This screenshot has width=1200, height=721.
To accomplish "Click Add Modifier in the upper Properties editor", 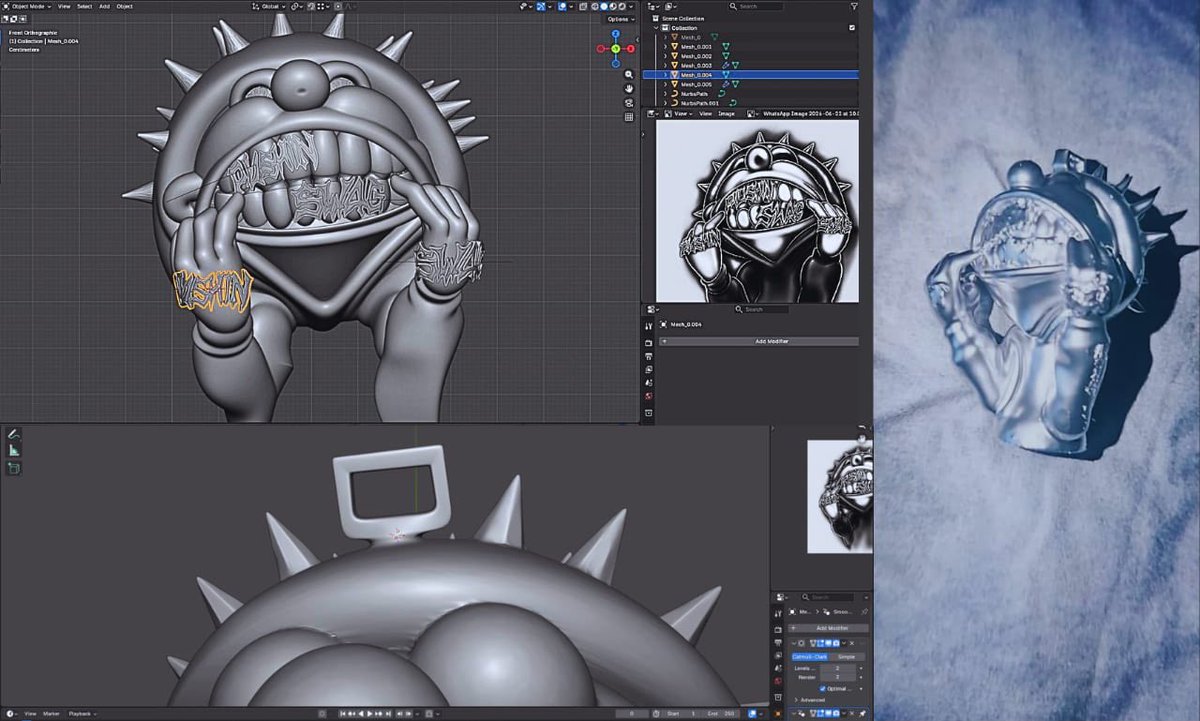I will (760, 342).
